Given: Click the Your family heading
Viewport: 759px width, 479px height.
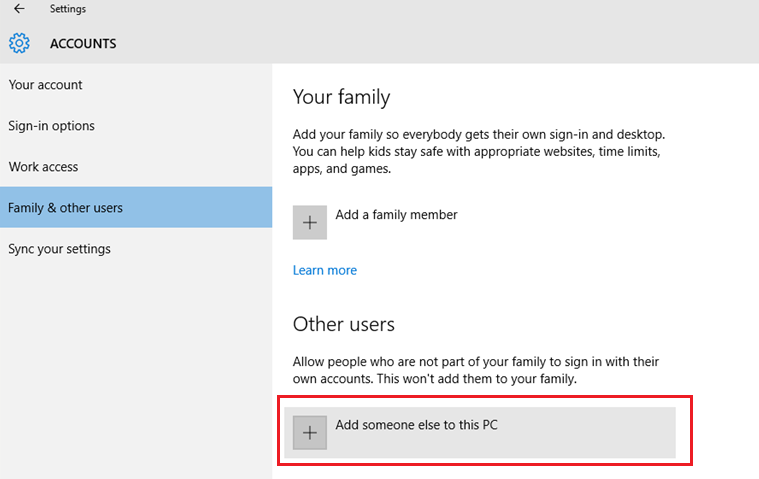Looking at the screenshot, I should [x=341, y=97].
